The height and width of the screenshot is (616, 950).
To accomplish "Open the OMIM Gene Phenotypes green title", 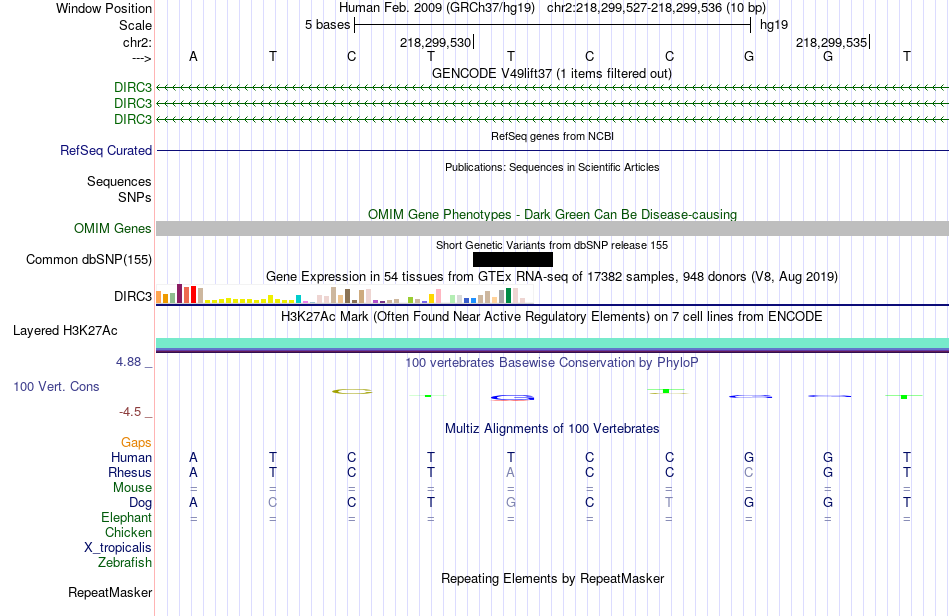I will tap(552, 214).
